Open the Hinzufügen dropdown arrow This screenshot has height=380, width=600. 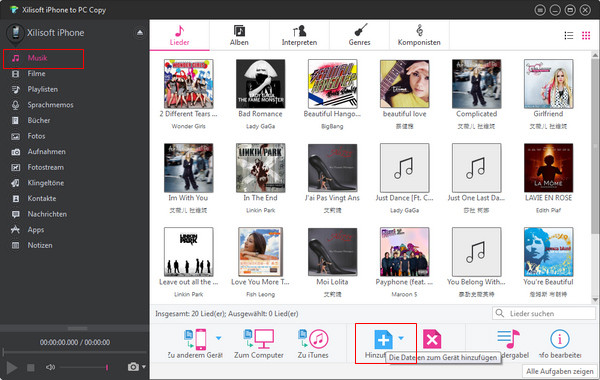(401, 338)
